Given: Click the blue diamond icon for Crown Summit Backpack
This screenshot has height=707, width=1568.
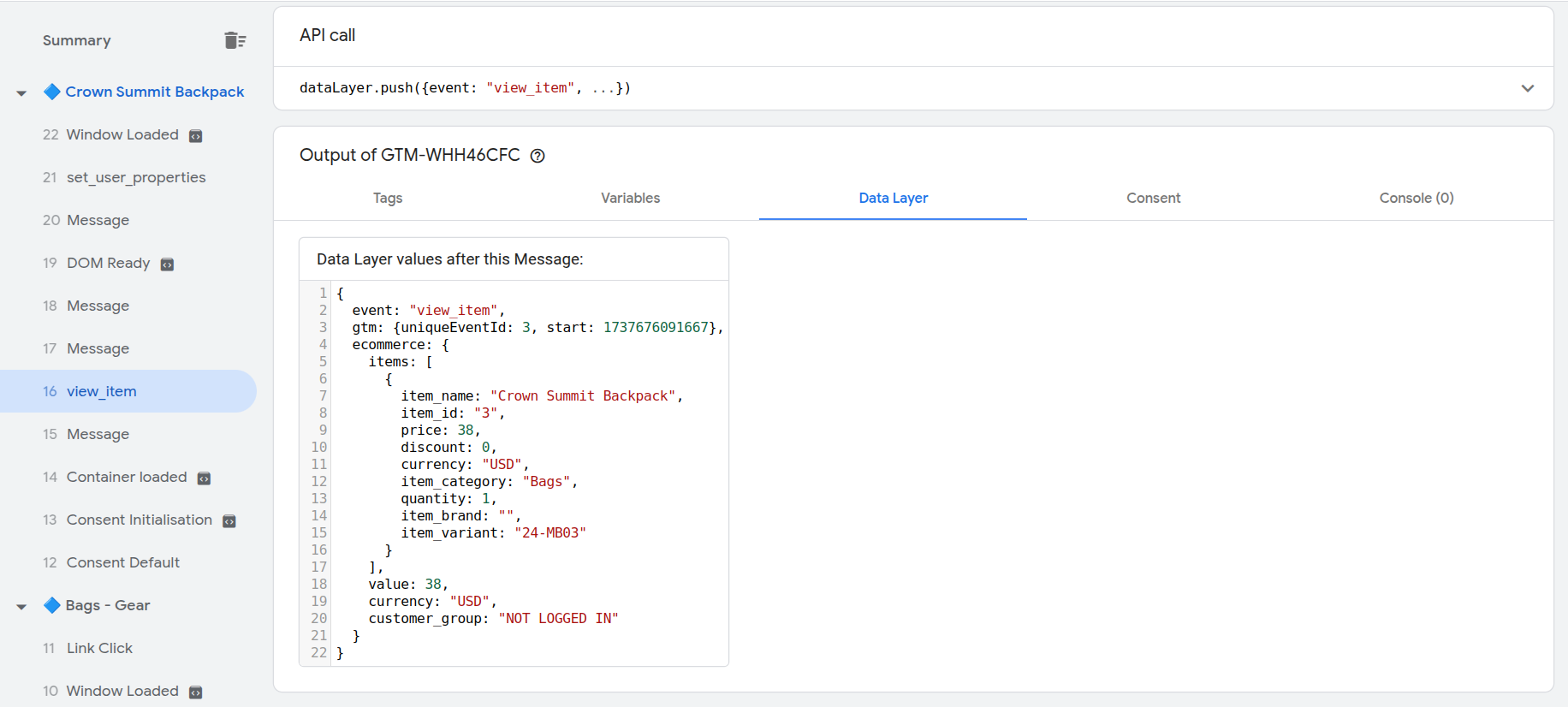Looking at the screenshot, I should pyautogui.click(x=52, y=92).
